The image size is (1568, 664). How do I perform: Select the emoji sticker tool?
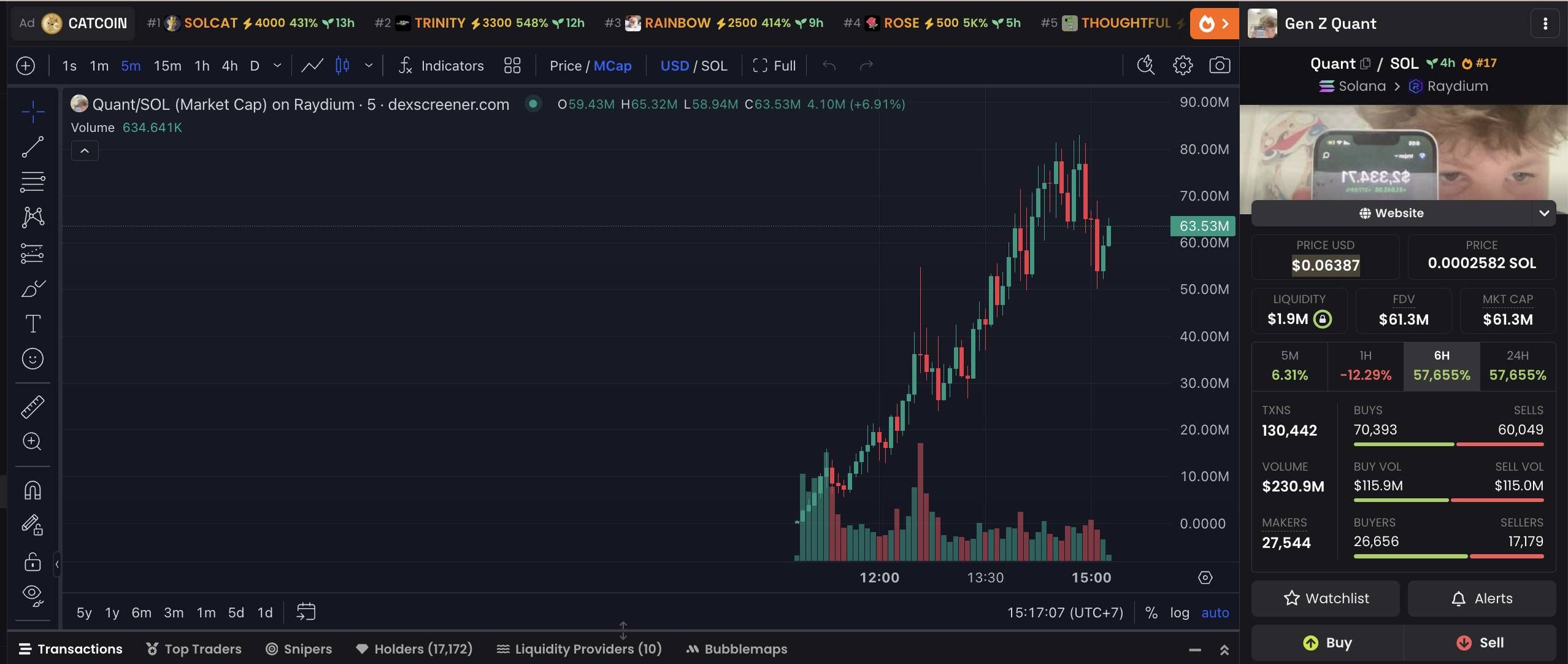pos(32,359)
